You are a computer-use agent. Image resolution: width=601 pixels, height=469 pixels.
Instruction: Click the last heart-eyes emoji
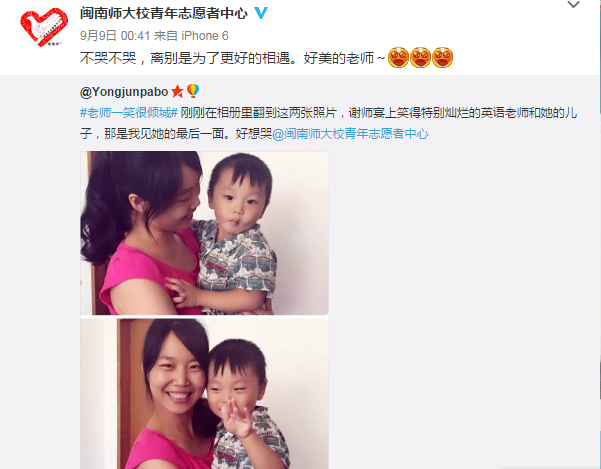point(443,57)
